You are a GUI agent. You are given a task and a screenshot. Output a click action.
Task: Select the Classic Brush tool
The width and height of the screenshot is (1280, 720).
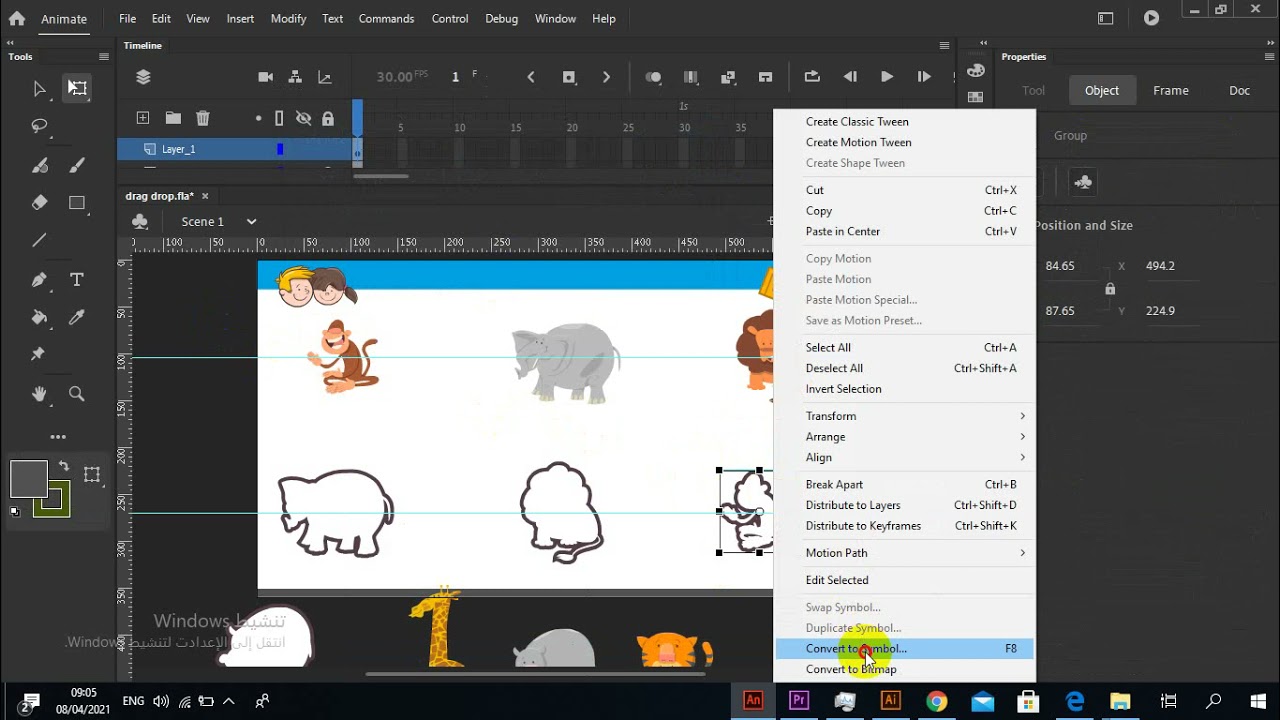[x=77, y=165]
